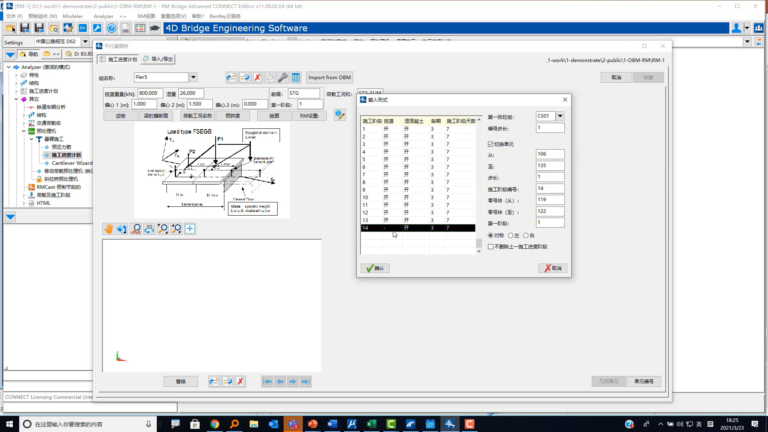Image resolution: width=768 pixels, height=432 pixels.
Task: Click the folder with magnifier icon in main toolbar
Action: tap(54, 28)
